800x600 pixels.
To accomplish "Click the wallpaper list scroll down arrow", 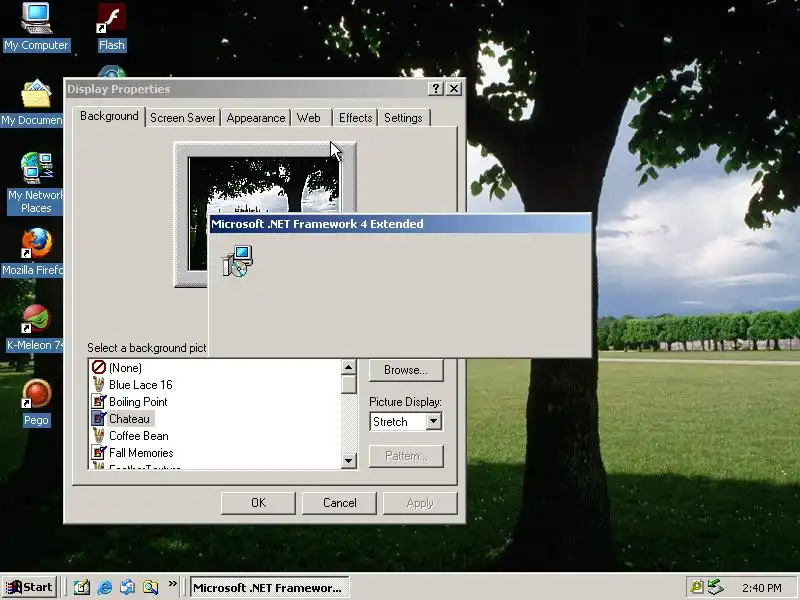I will 348,461.
